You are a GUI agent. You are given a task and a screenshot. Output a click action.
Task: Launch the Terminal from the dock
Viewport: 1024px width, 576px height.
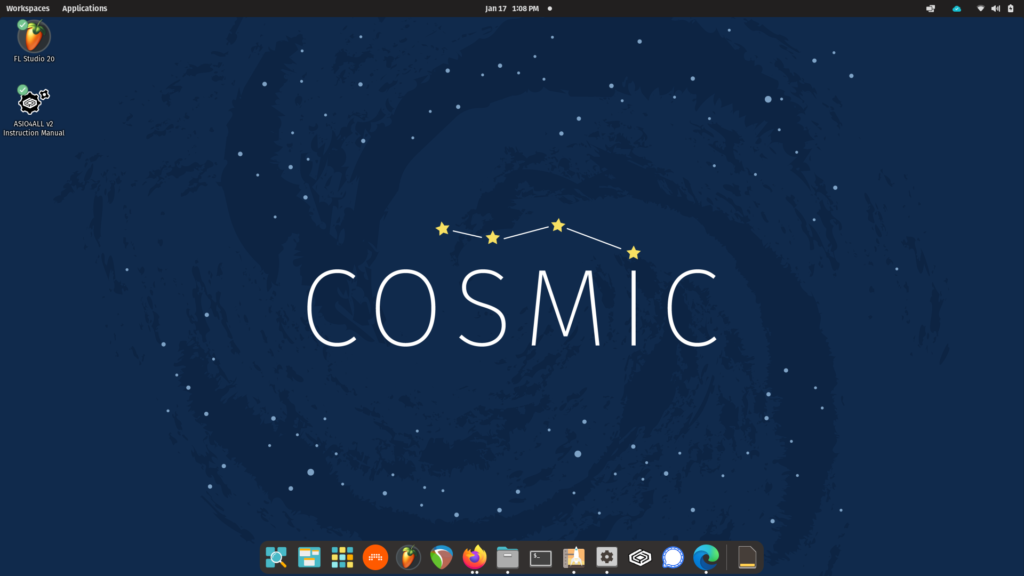tap(541, 557)
